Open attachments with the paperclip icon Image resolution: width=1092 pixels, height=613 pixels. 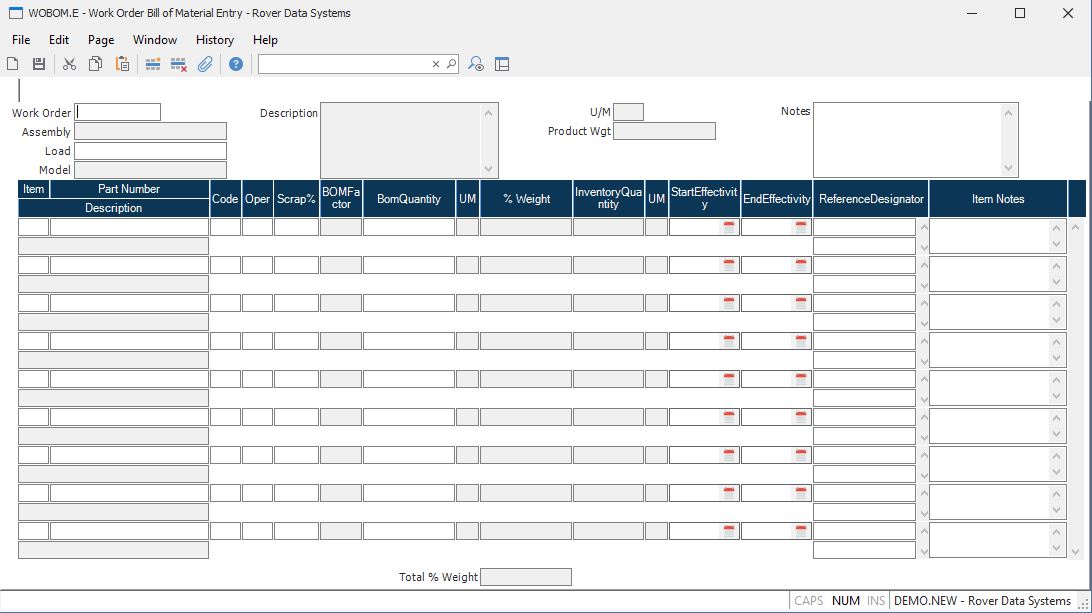pyautogui.click(x=205, y=64)
